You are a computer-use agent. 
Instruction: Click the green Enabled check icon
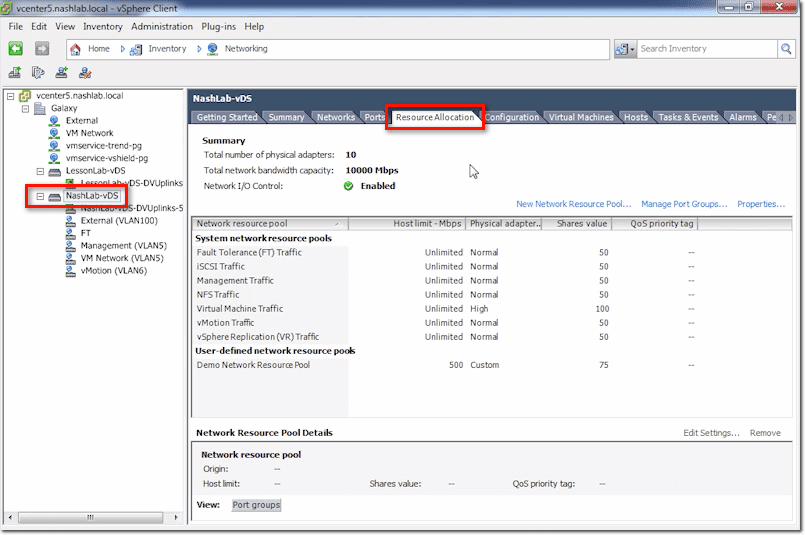click(x=349, y=186)
